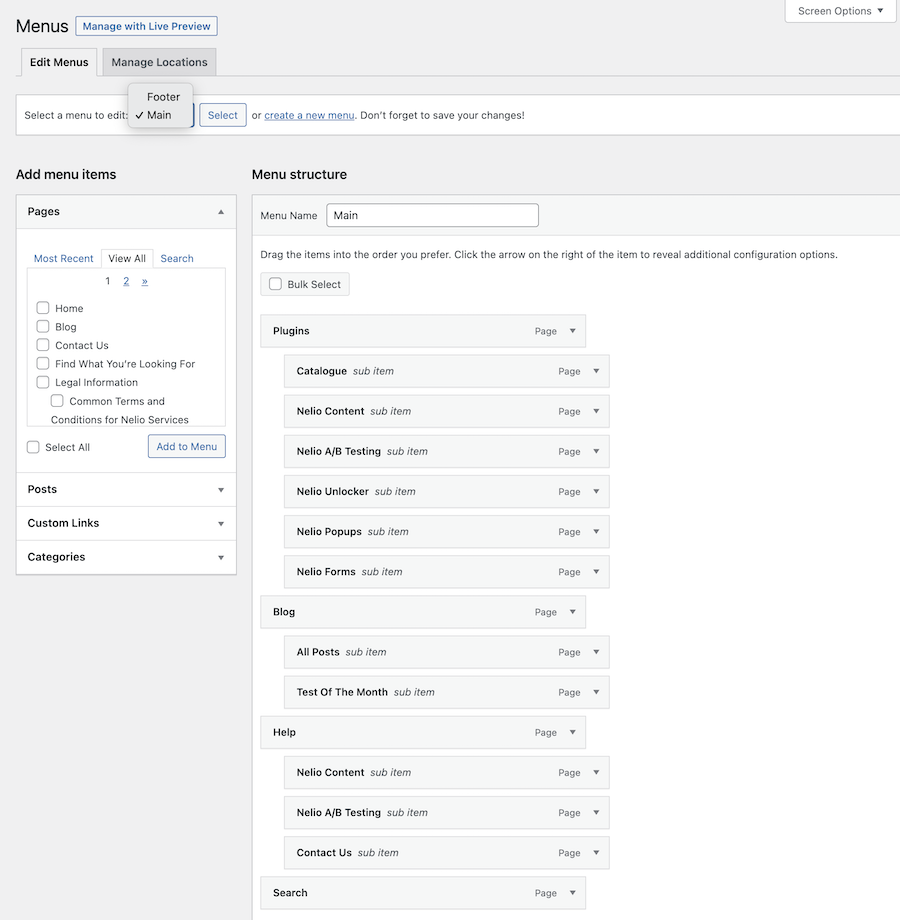Click the All Posts sub item label
900x920 pixels.
pyautogui.click(x=318, y=652)
